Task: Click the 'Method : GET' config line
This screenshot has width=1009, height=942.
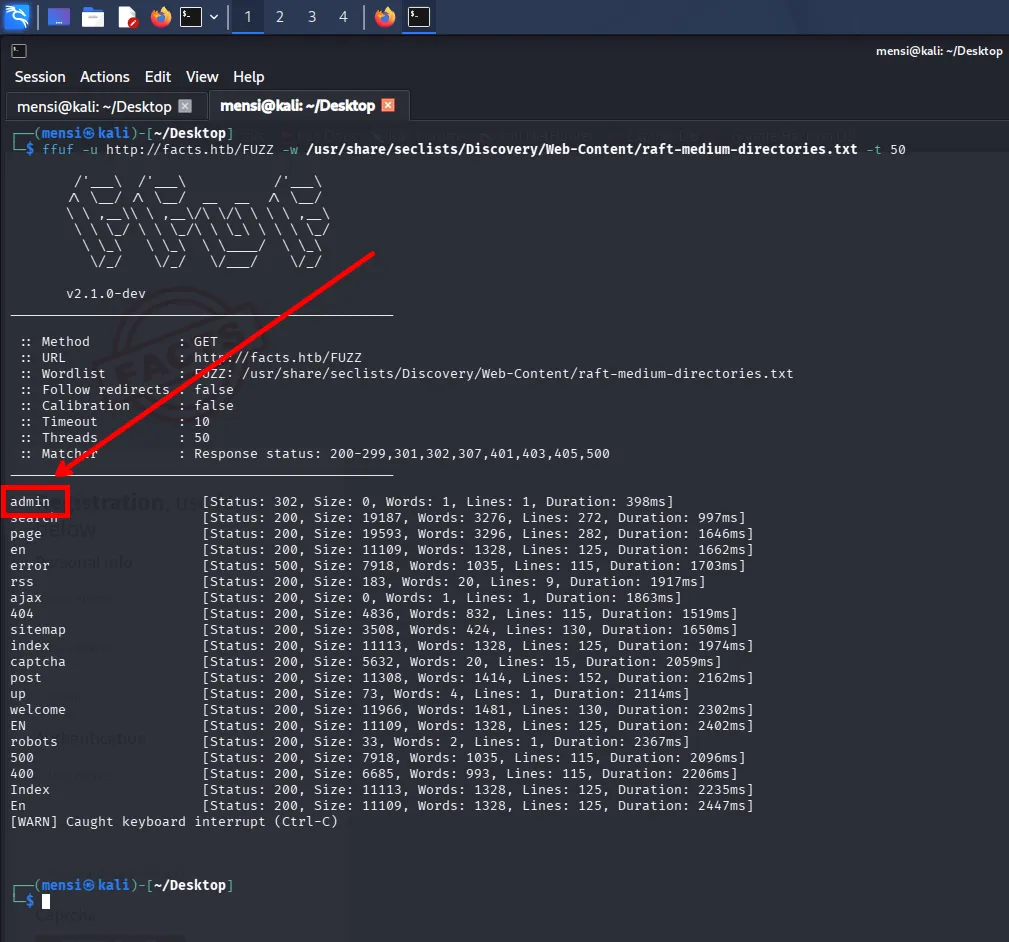Action: coord(119,342)
